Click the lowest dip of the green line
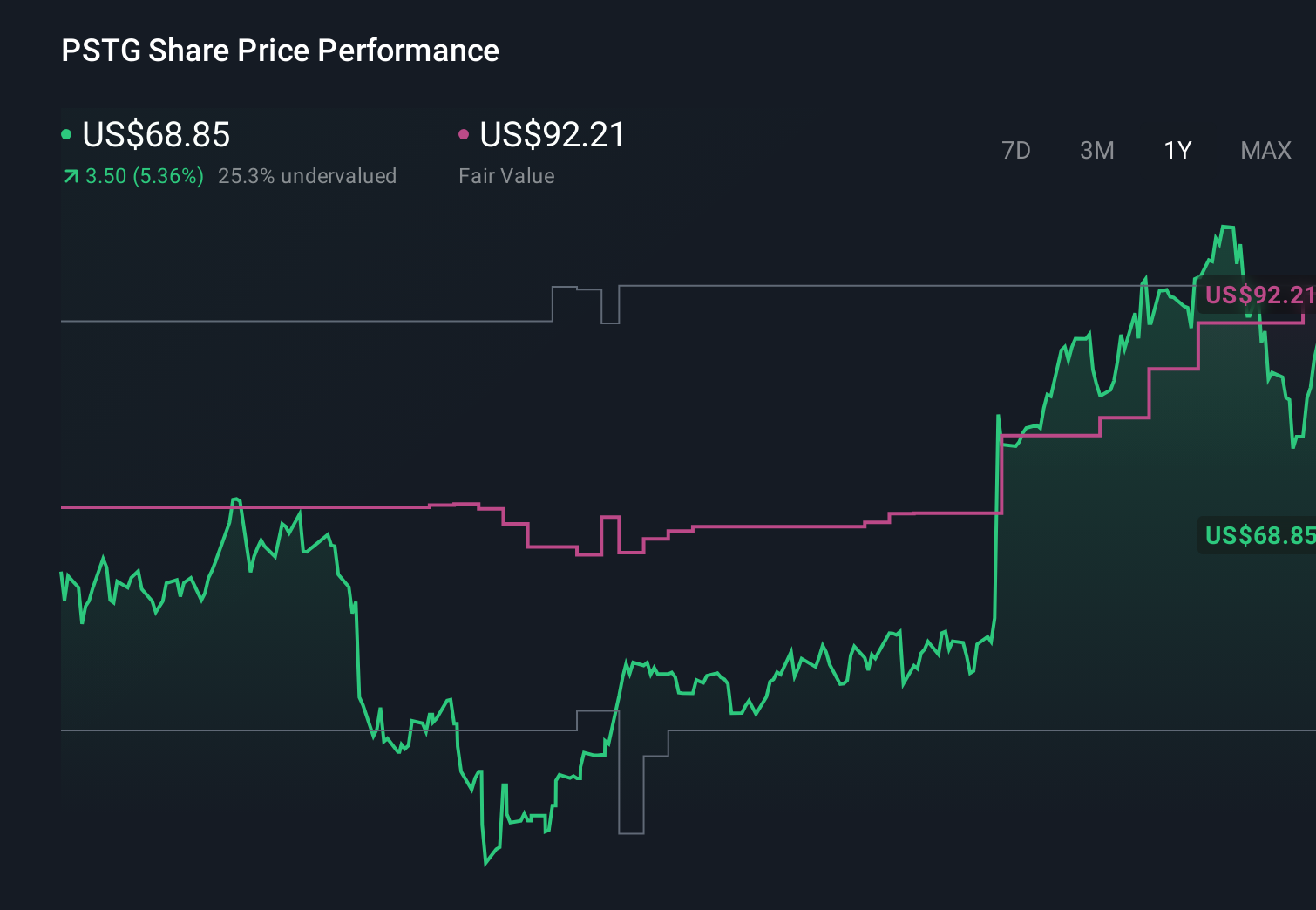This screenshot has width=1316, height=910. click(x=485, y=863)
